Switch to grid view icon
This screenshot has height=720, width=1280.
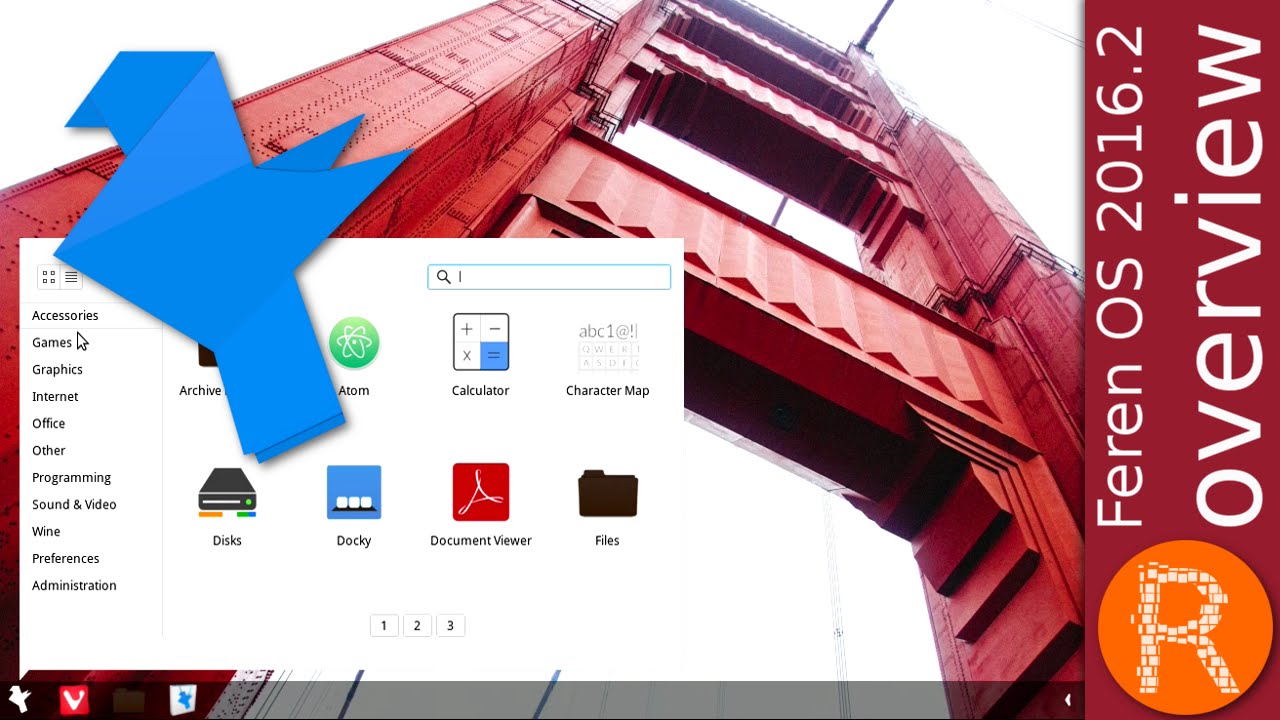click(49, 277)
